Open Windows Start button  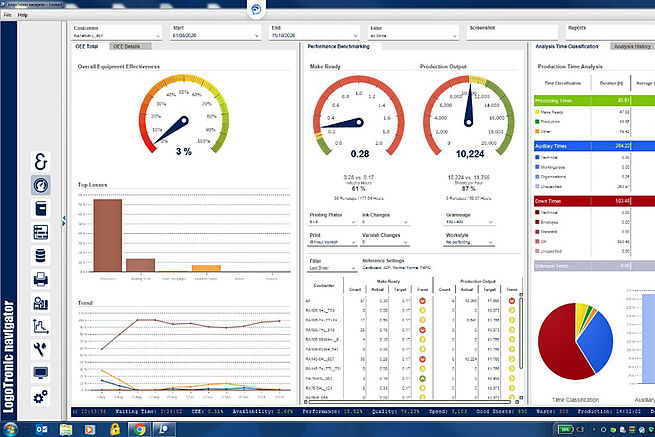(x=10, y=429)
